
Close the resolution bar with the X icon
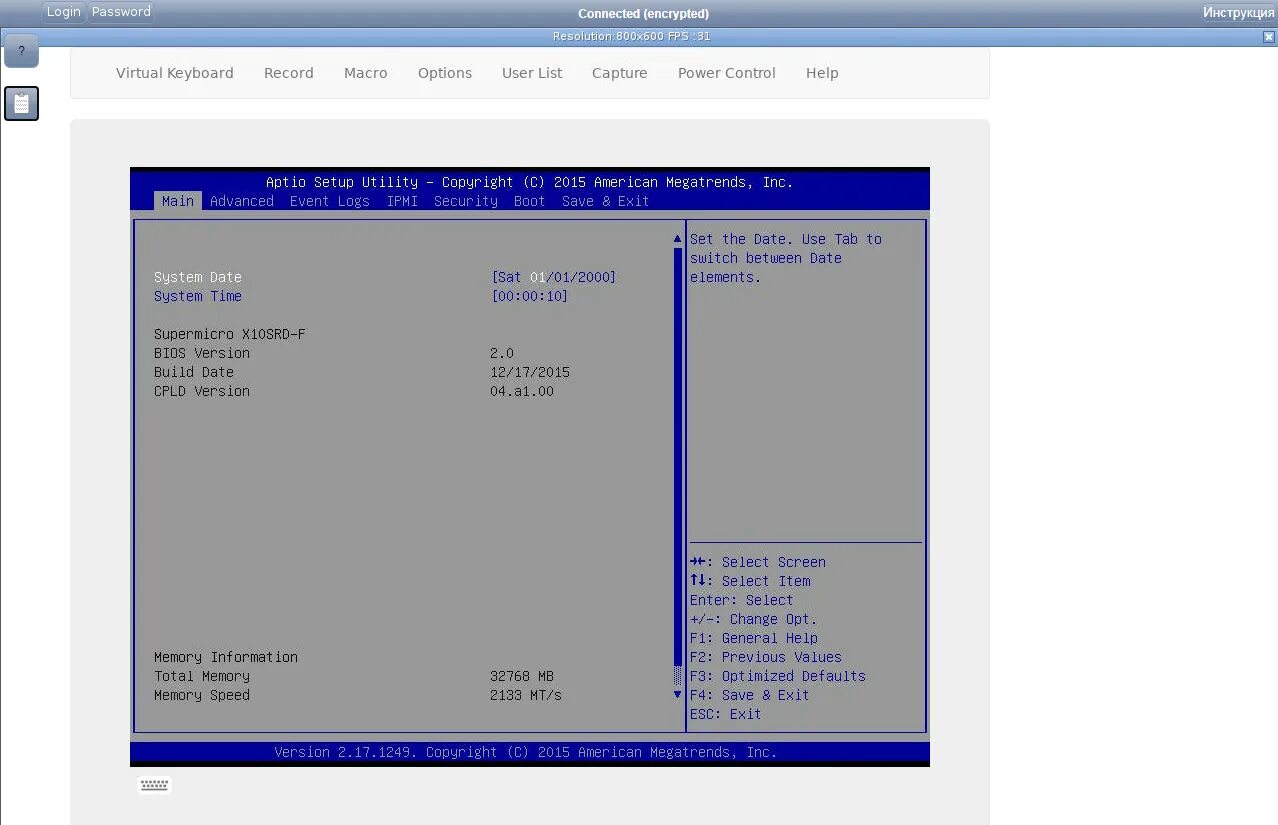pos(1269,37)
